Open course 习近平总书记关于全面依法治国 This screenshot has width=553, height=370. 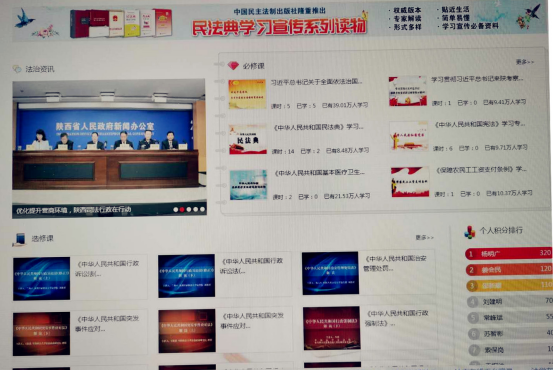tap(316, 82)
